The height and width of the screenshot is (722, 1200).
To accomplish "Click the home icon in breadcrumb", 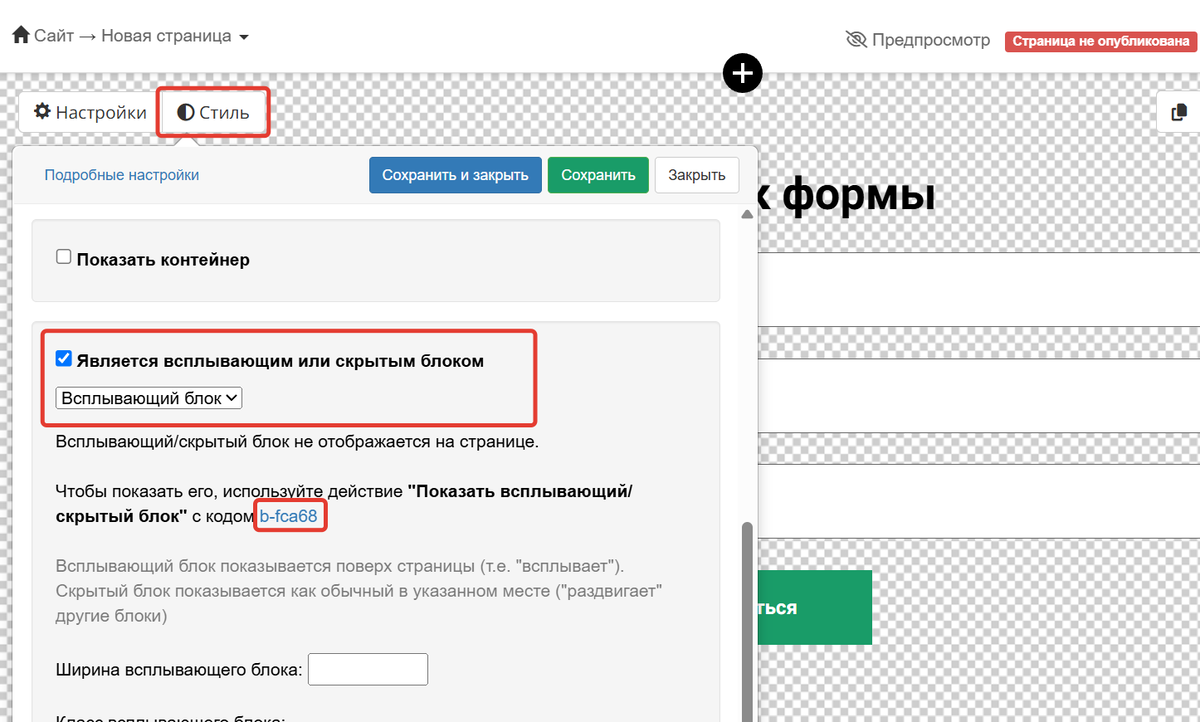I will point(20,35).
